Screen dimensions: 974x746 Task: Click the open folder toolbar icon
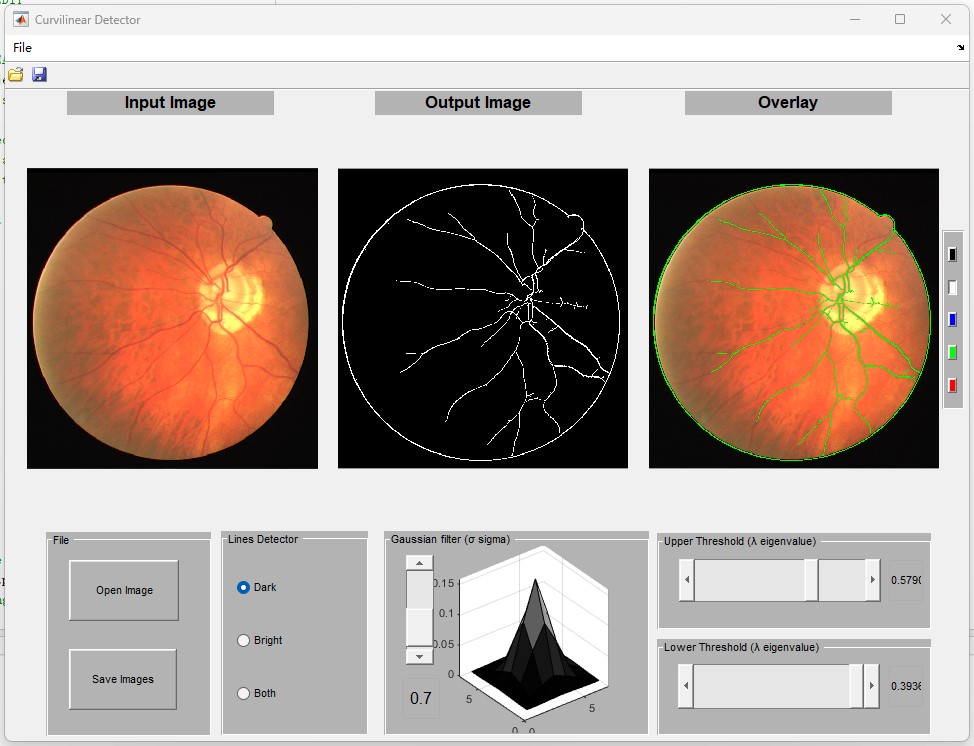(x=16, y=75)
